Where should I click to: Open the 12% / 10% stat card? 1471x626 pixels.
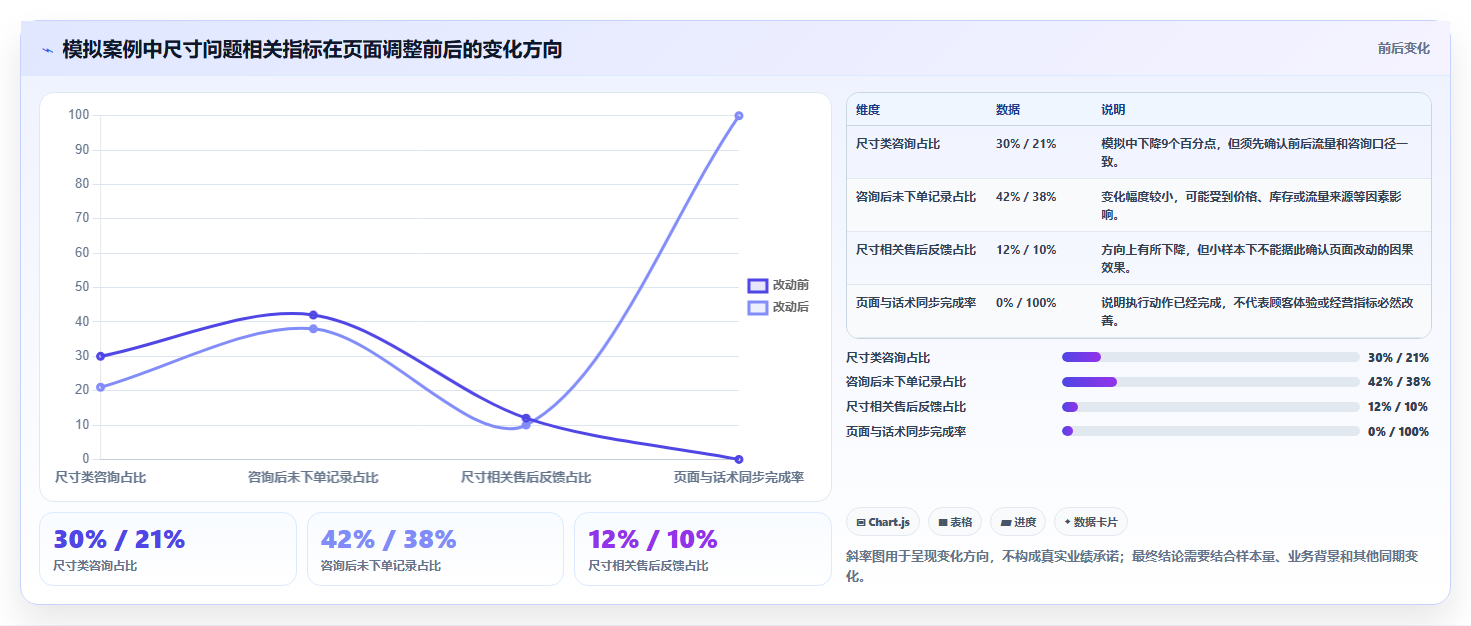pyautogui.click(x=703, y=549)
